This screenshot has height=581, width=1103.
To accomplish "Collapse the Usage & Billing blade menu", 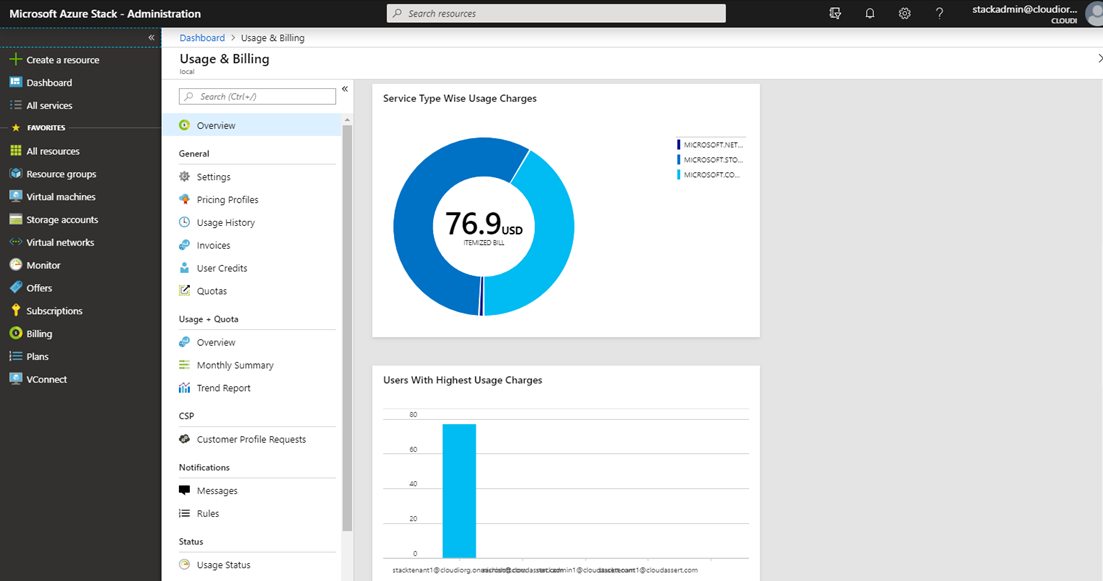I will coord(345,89).
